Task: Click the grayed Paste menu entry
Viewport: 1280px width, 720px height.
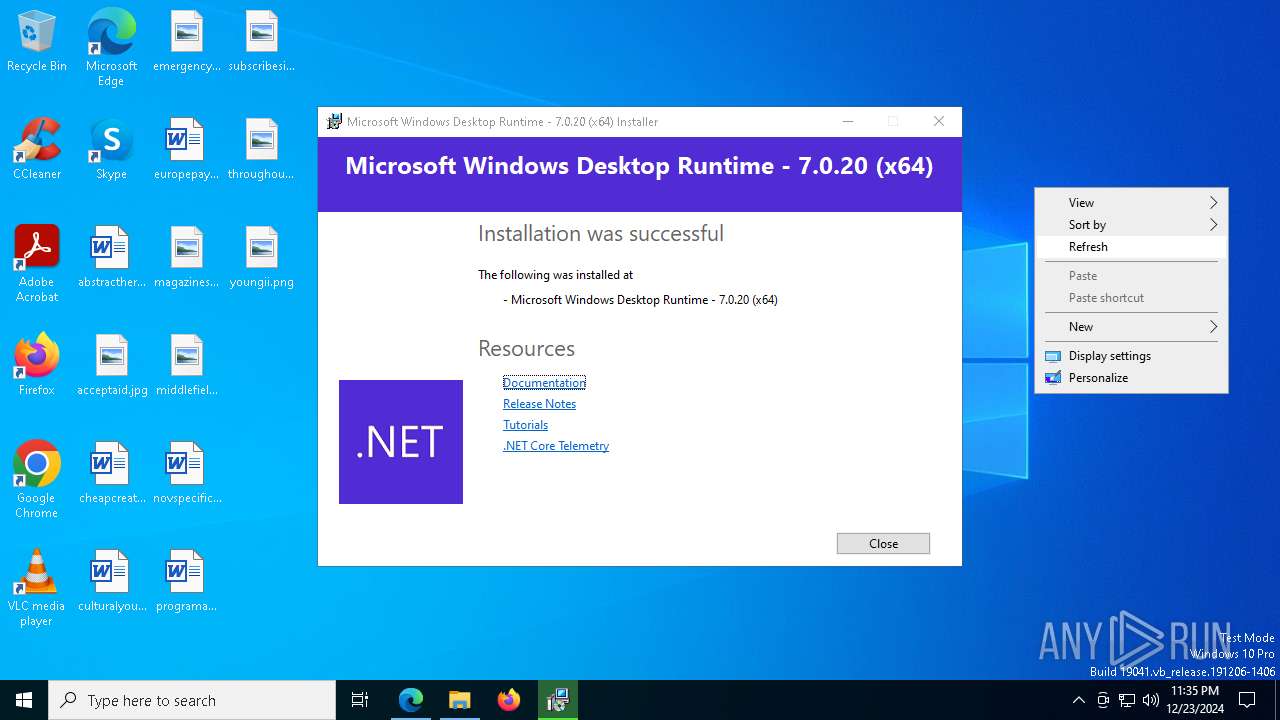Action: tap(1131, 275)
